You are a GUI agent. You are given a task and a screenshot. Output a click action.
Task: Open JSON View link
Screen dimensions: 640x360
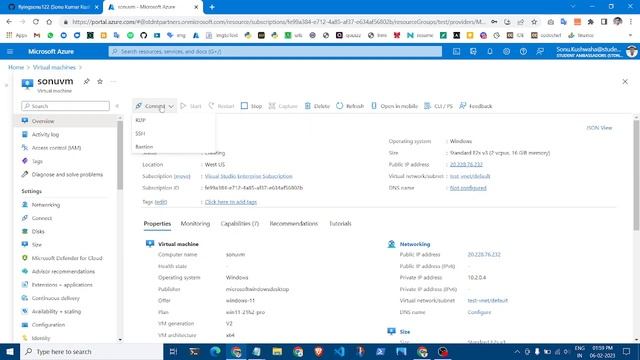(599, 128)
